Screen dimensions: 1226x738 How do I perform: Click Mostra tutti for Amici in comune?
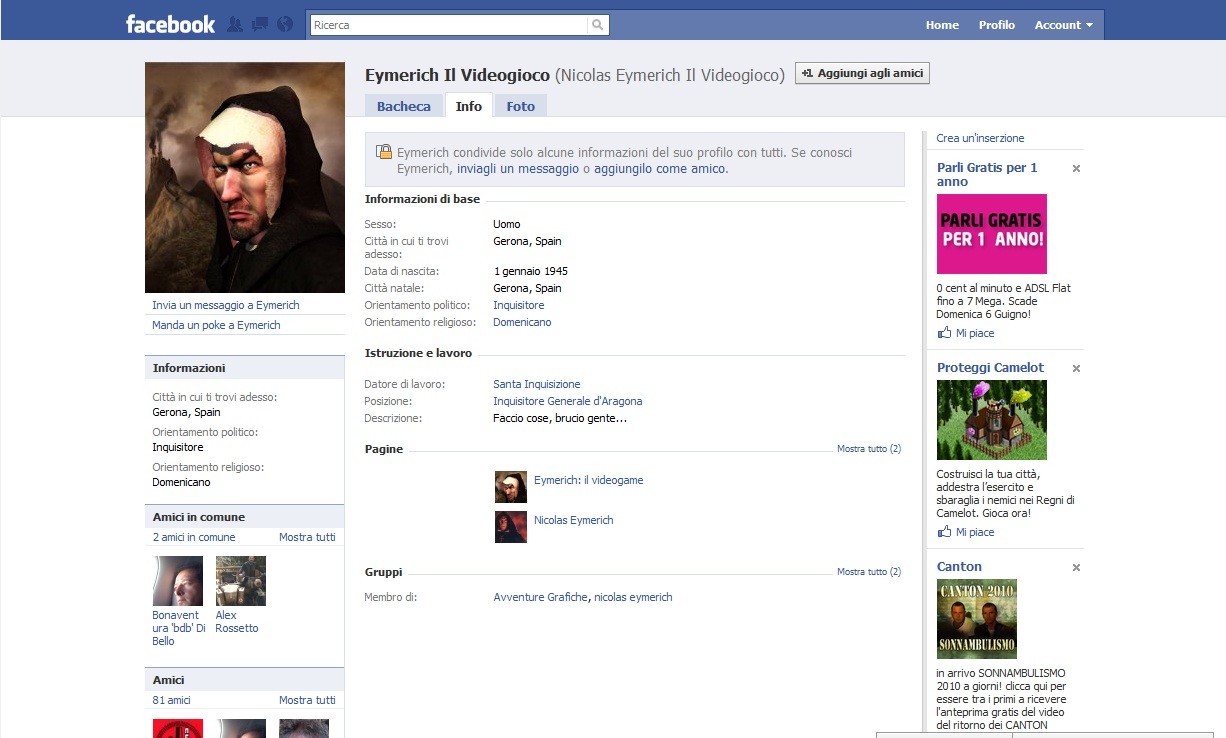pos(307,537)
